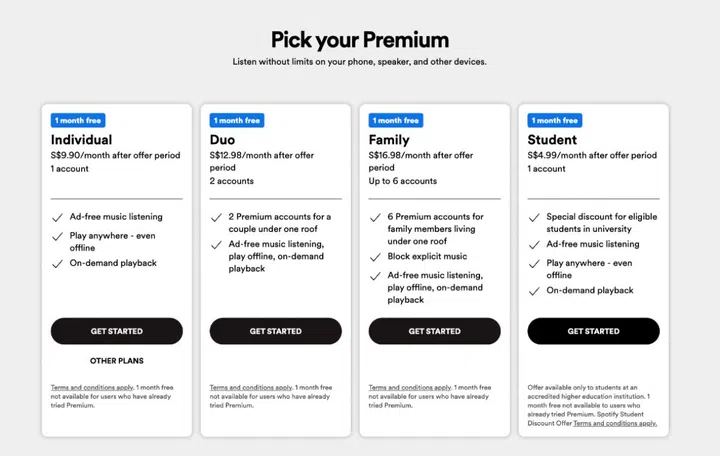Click the checkmark by Duo's Ad-free music listening
The width and height of the screenshot is (720, 456).
tap(216, 245)
